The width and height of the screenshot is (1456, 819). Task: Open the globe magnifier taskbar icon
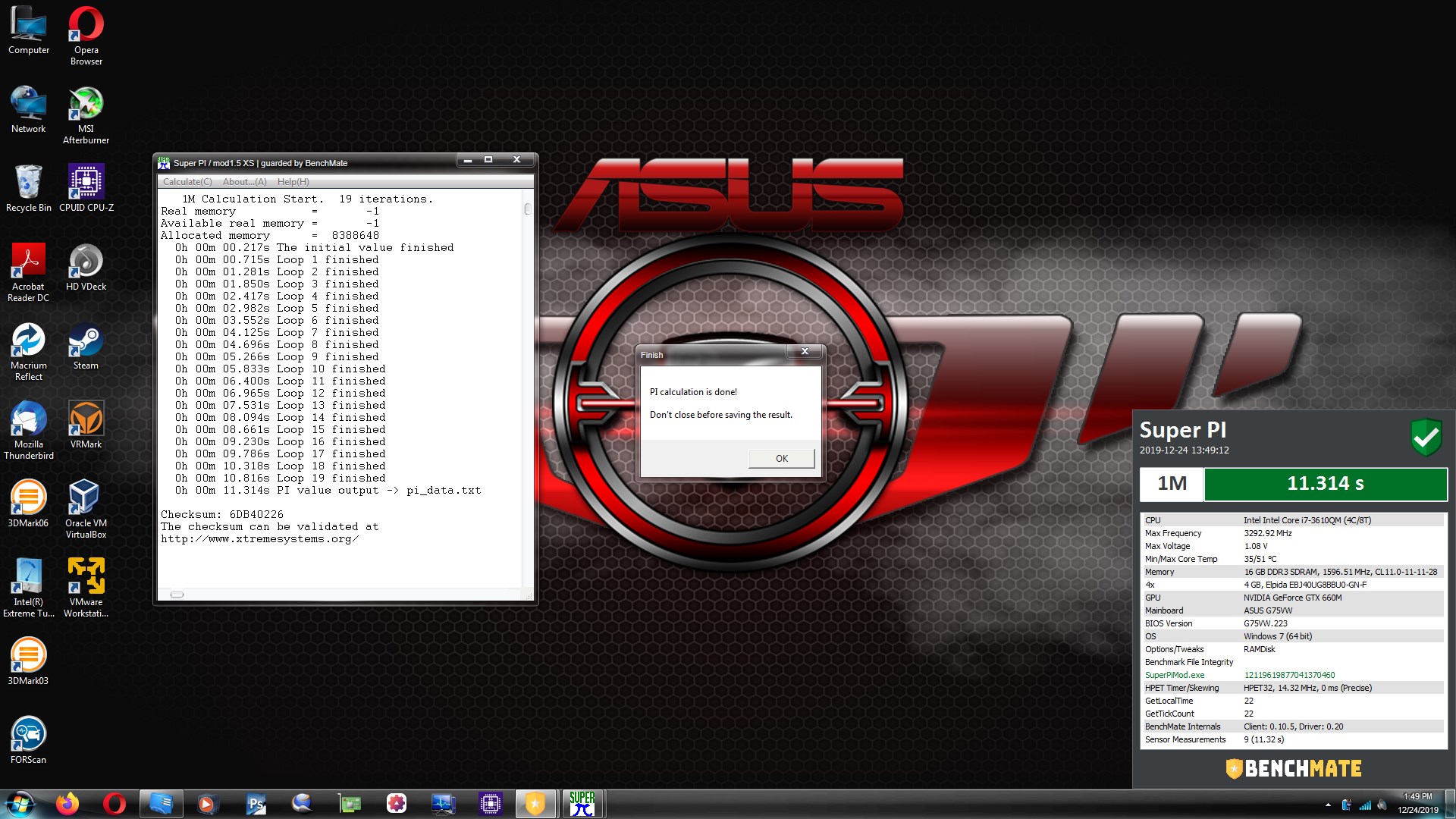coord(303,804)
